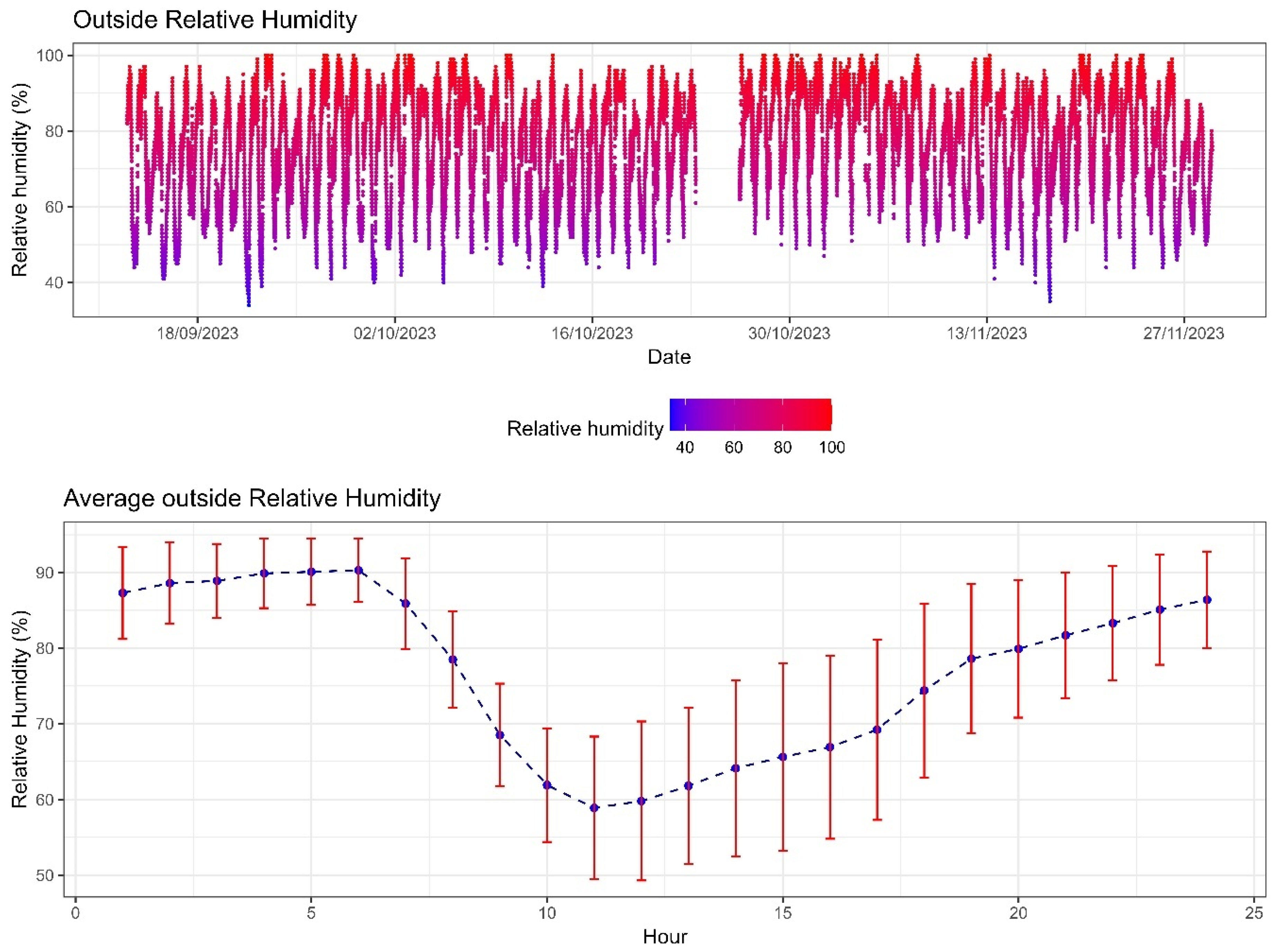The width and height of the screenshot is (1277, 952).
Task: Click the 'Hour' x-axis title
Action: [664, 936]
